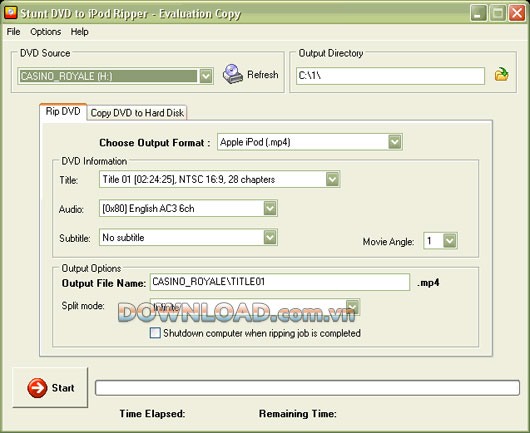
Task: Open the Choose Output Format dropdown
Action: tap(394, 142)
